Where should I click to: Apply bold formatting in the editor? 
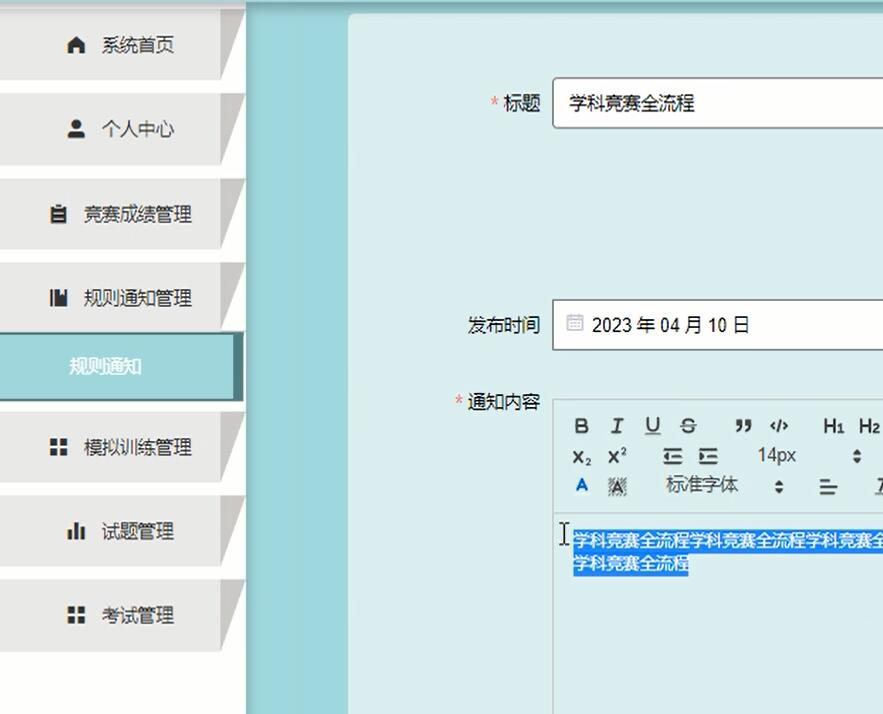click(x=580, y=425)
